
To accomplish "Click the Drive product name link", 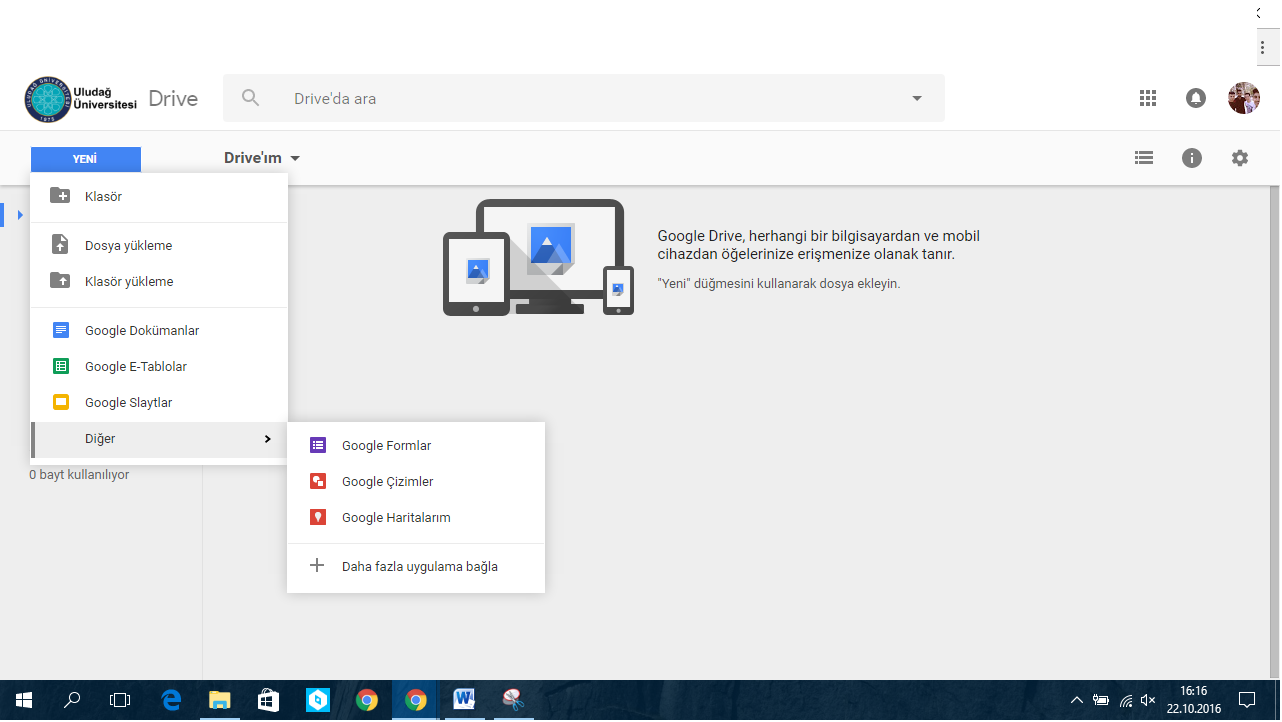I will 173,99.
